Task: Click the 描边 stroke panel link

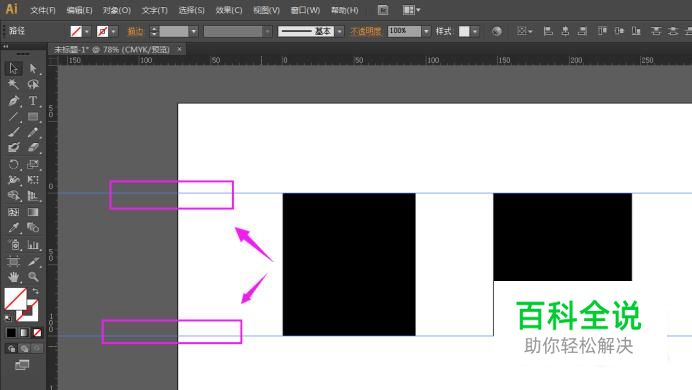Action: click(x=135, y=31)
